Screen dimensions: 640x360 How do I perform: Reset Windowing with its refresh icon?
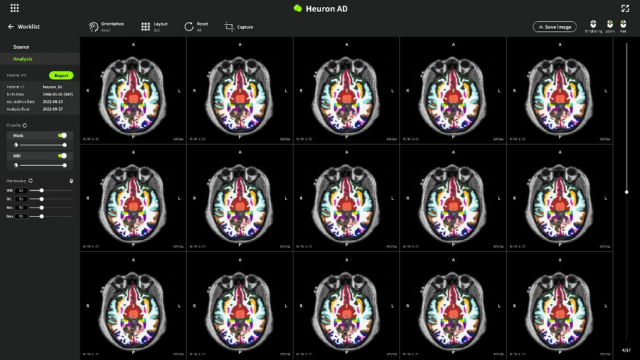click(31, 180)
